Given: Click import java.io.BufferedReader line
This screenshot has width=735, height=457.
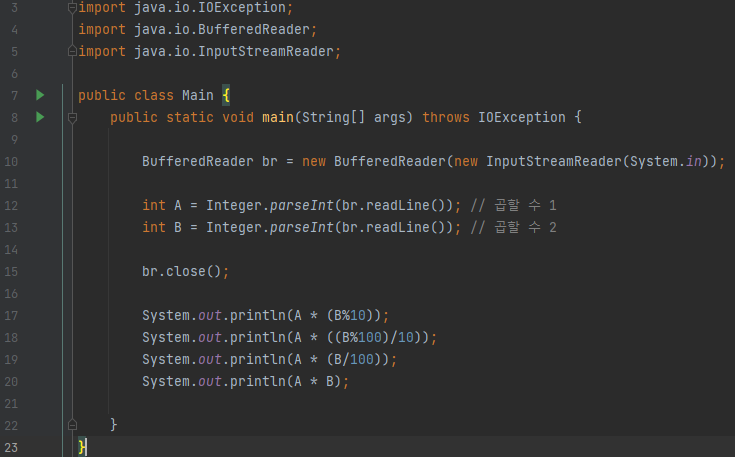Looking at the screenshot, I should [197, 30].
